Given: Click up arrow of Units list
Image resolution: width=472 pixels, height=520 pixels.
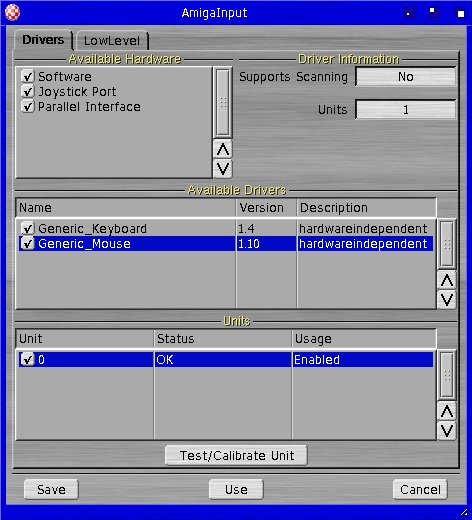Looking at the screenshot, I should (x=447, y=411).
